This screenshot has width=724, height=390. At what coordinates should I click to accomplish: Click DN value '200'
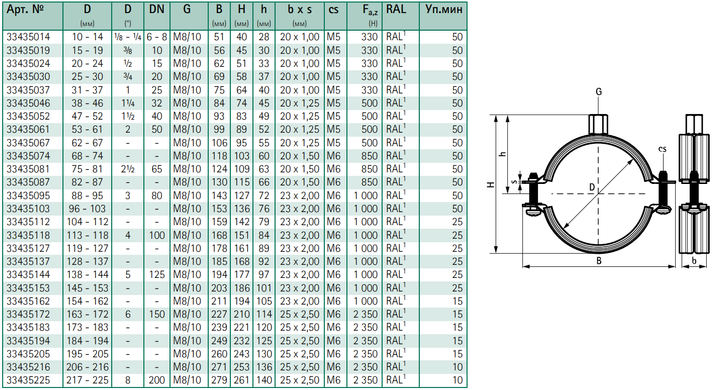tap(157, 380)
